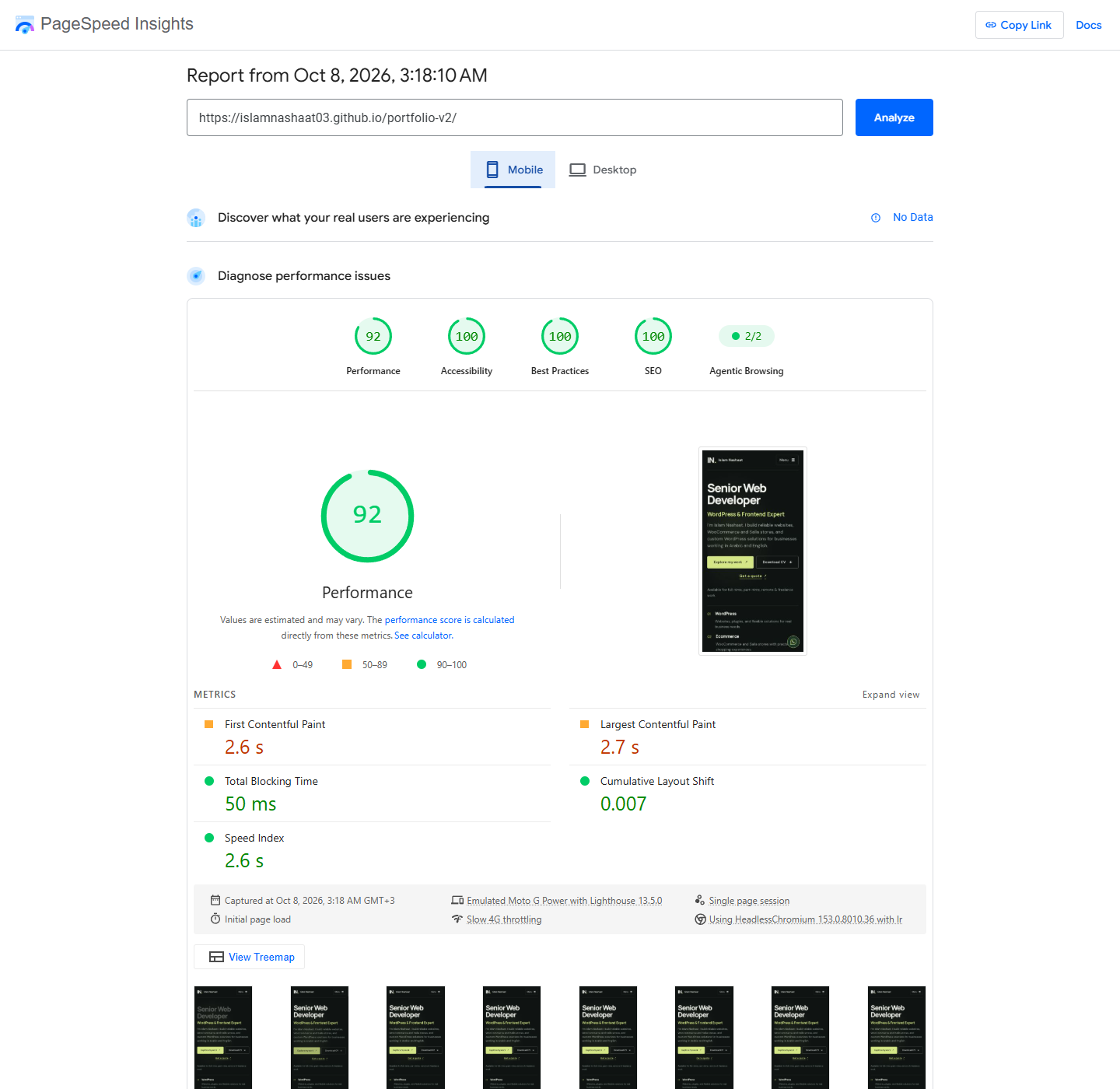Click the Diagnose performance issues icon

tap(196, 276)
